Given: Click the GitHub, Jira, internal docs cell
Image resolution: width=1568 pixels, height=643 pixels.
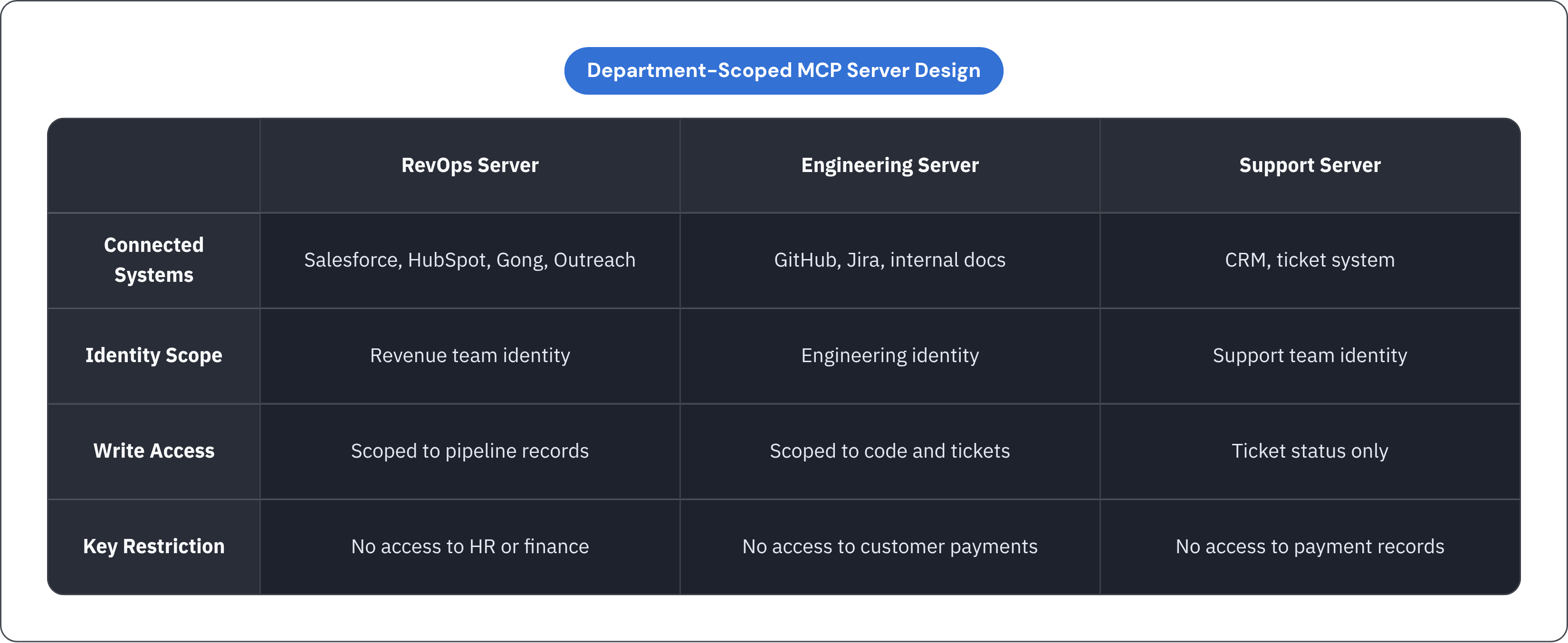Looking at the screenshot, I should point(890,260).
